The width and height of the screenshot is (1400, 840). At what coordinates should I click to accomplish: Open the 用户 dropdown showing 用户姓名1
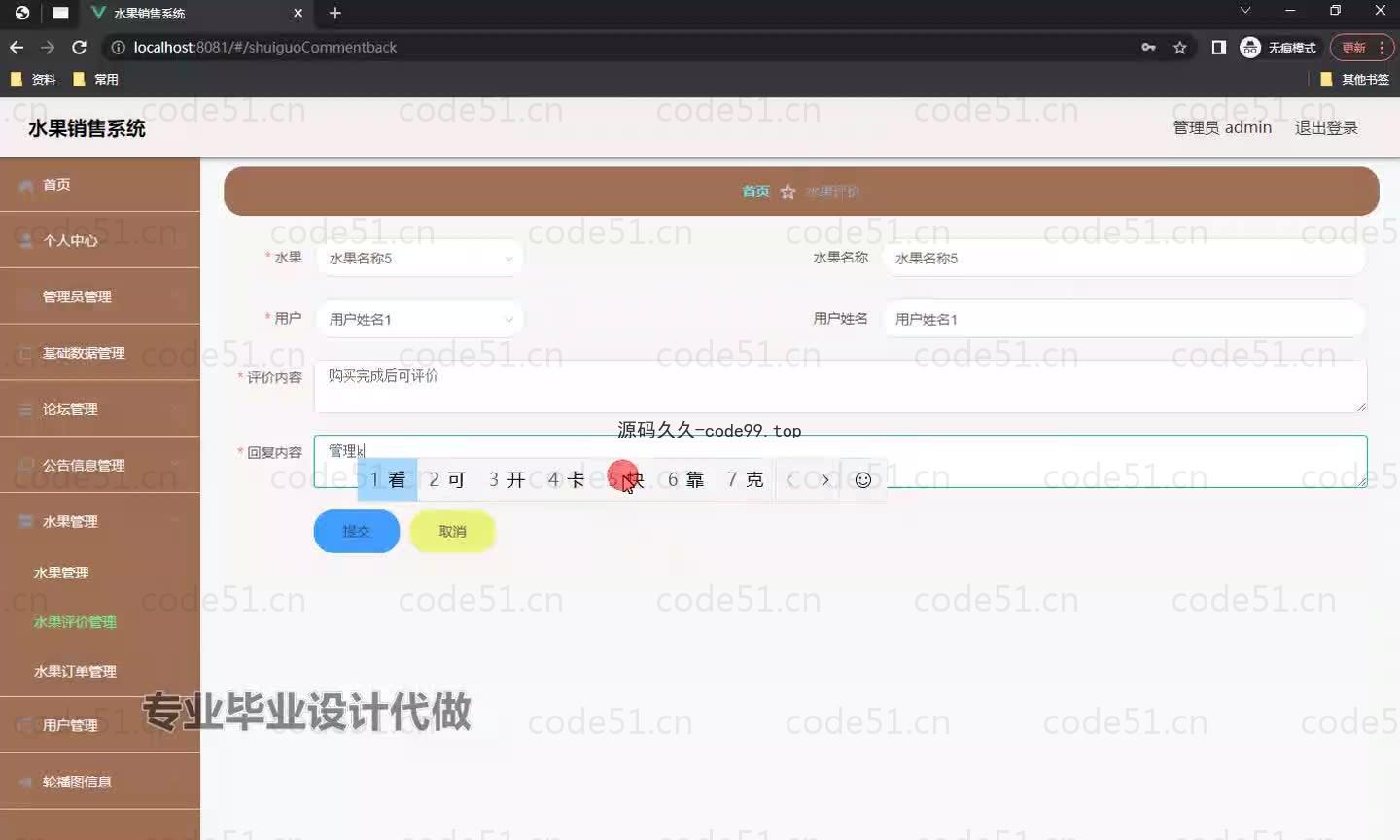point(419,319)
